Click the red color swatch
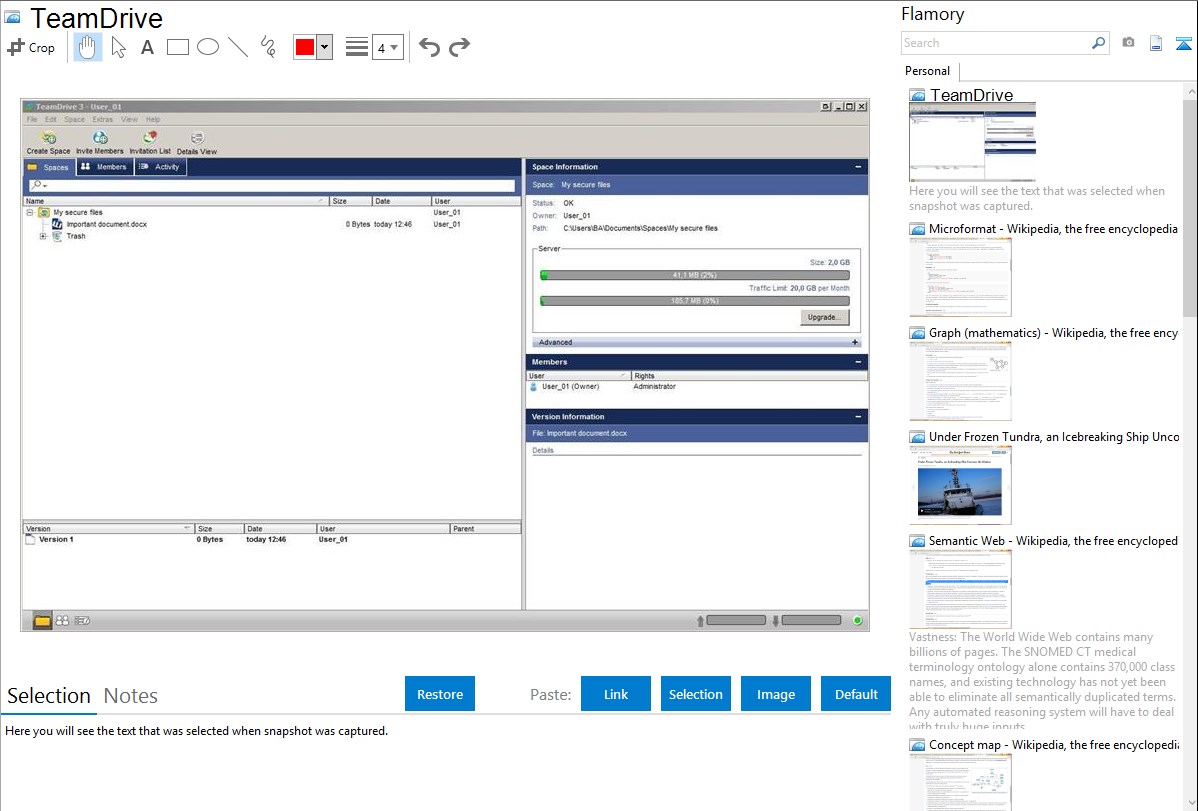The width and height of the screenshot is (1198, 811). coord(304,47)
